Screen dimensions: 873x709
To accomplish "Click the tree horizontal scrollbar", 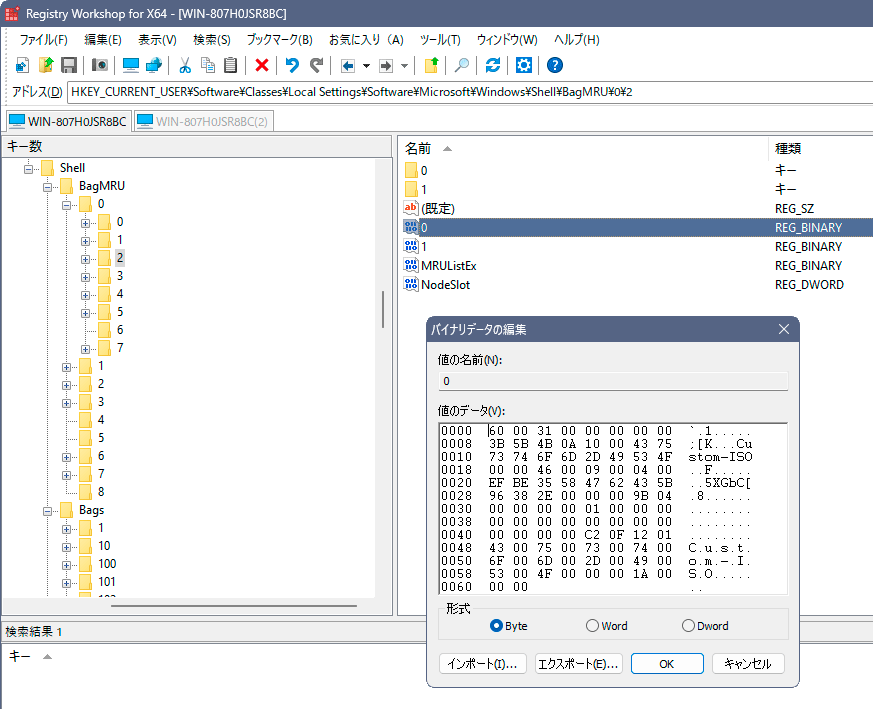I will click(x=234, y=605).
